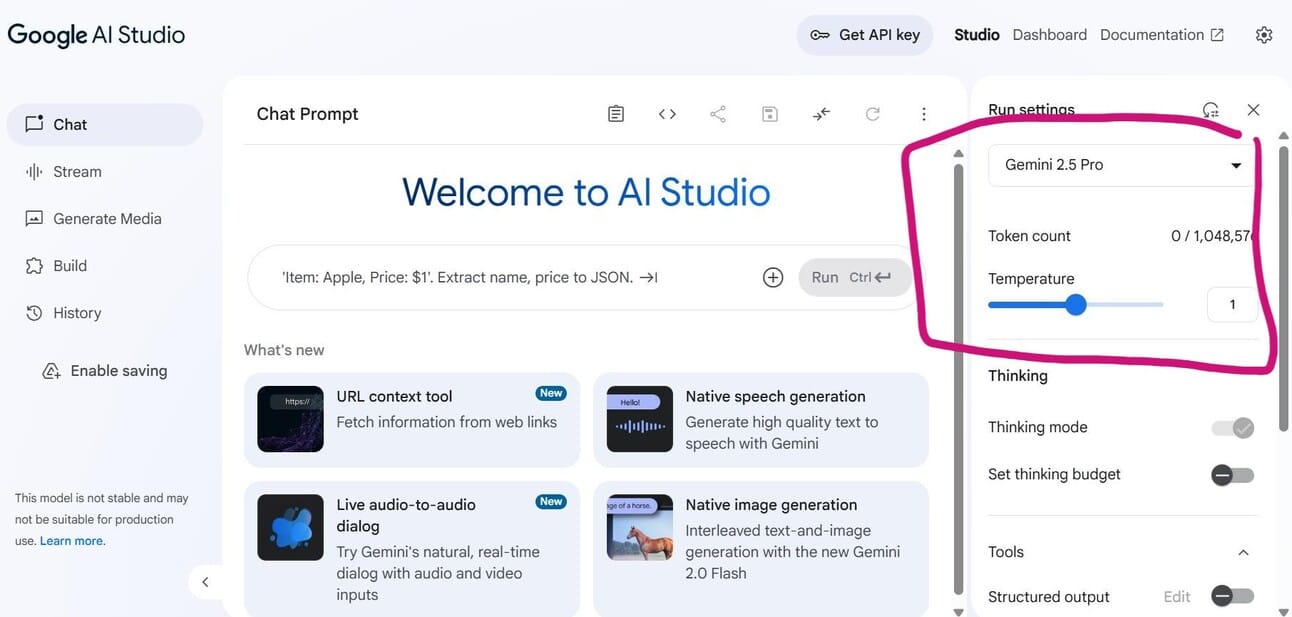
Task: Click the Google AI Studio logo
Action: coord(96,35)
